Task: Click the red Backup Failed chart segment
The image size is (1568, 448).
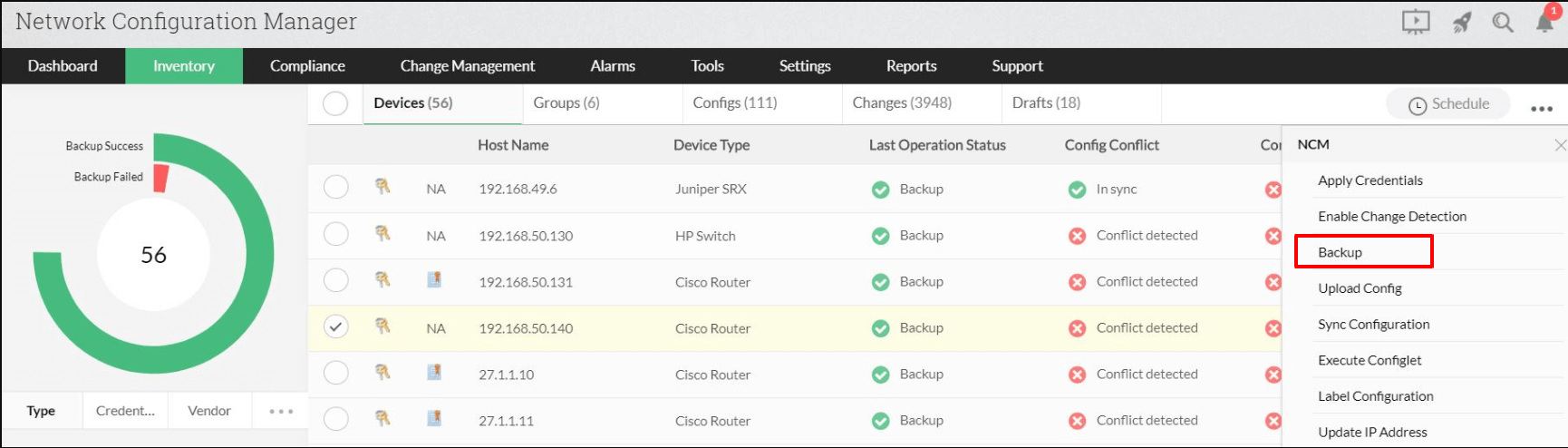Action: coord(161,178)
